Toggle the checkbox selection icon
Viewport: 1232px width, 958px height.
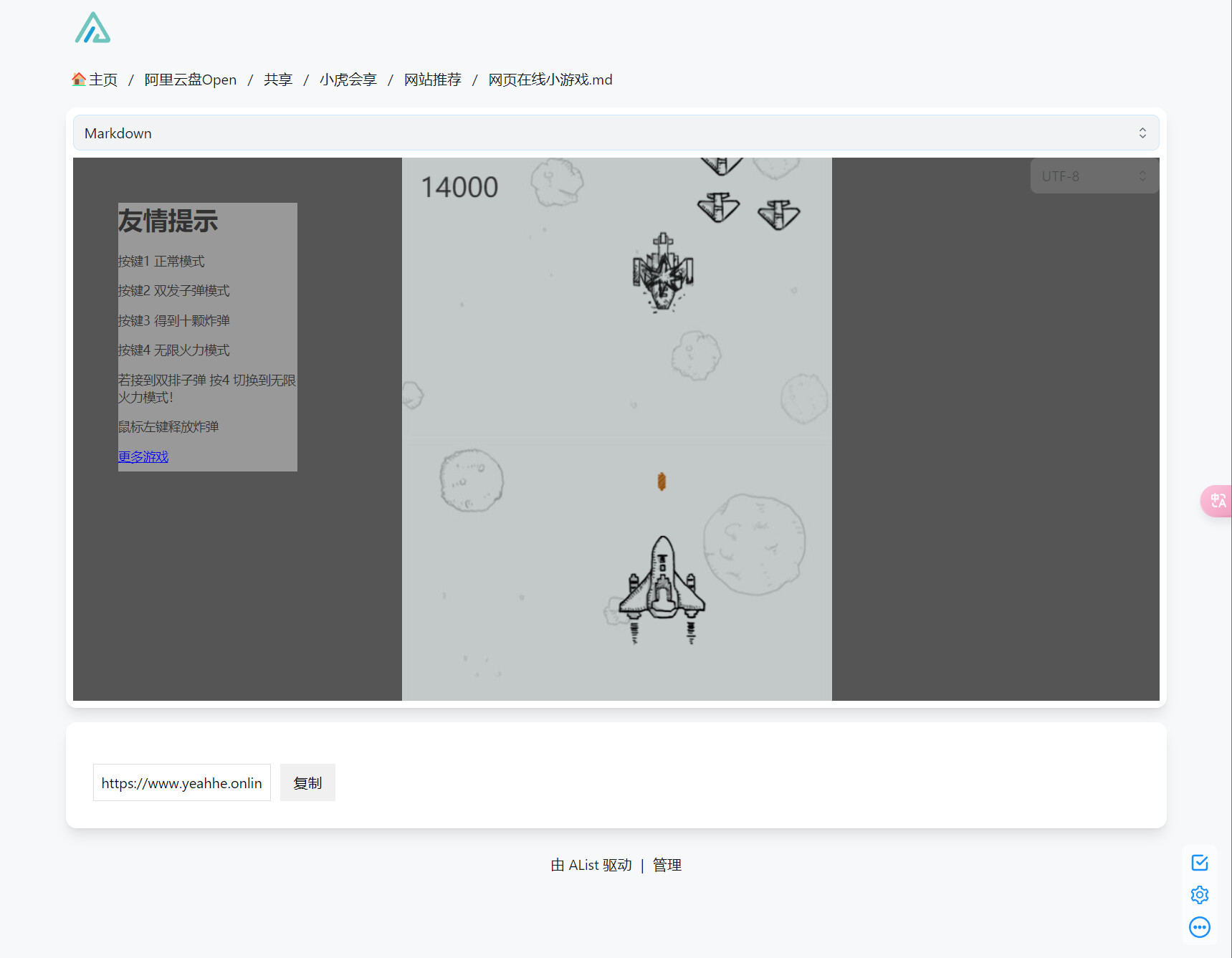tap(1200, 863)
